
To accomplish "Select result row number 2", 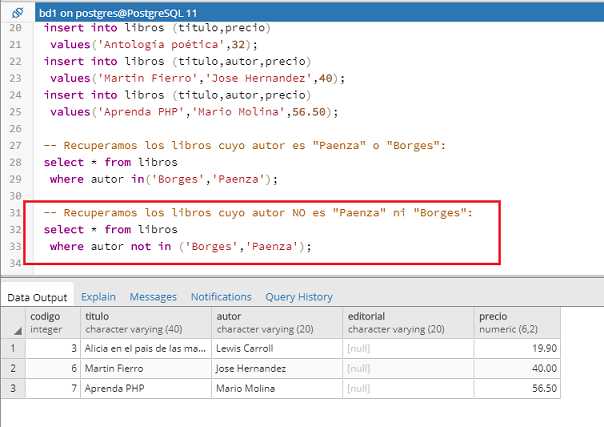I will click(x=13, y=368).
